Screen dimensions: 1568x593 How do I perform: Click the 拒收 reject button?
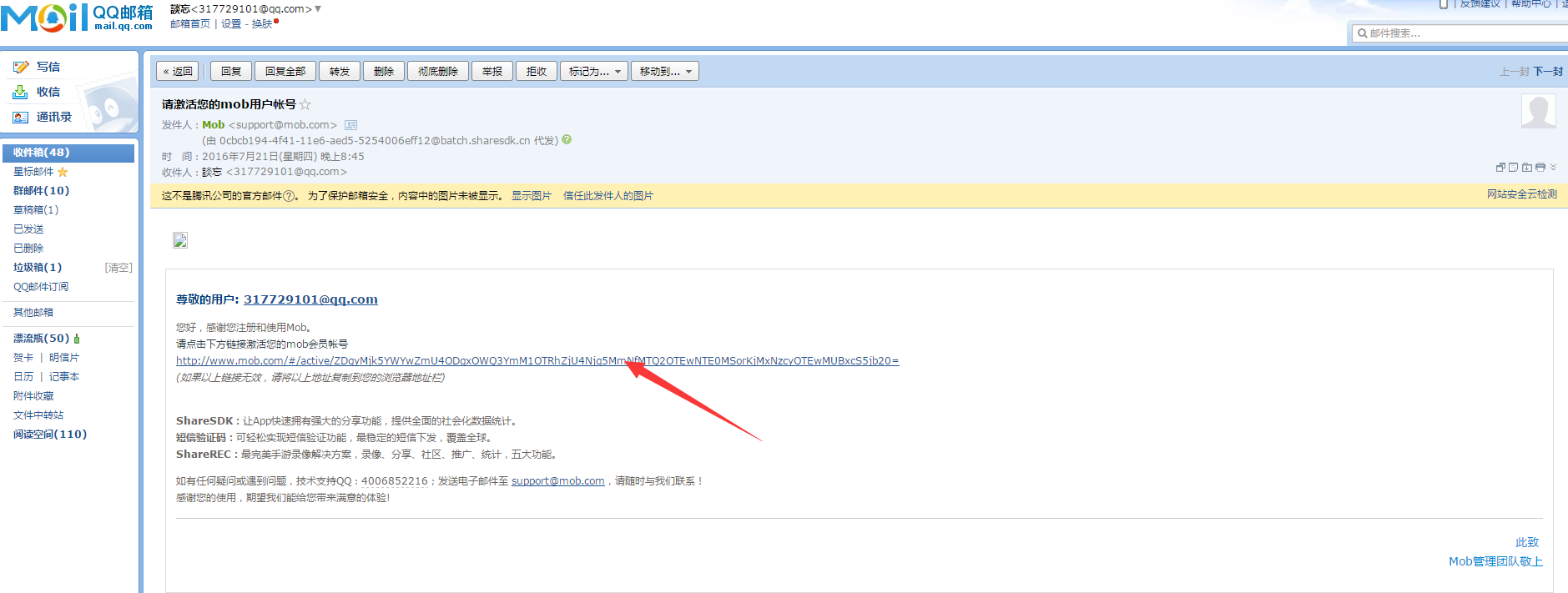click(537, 72)
